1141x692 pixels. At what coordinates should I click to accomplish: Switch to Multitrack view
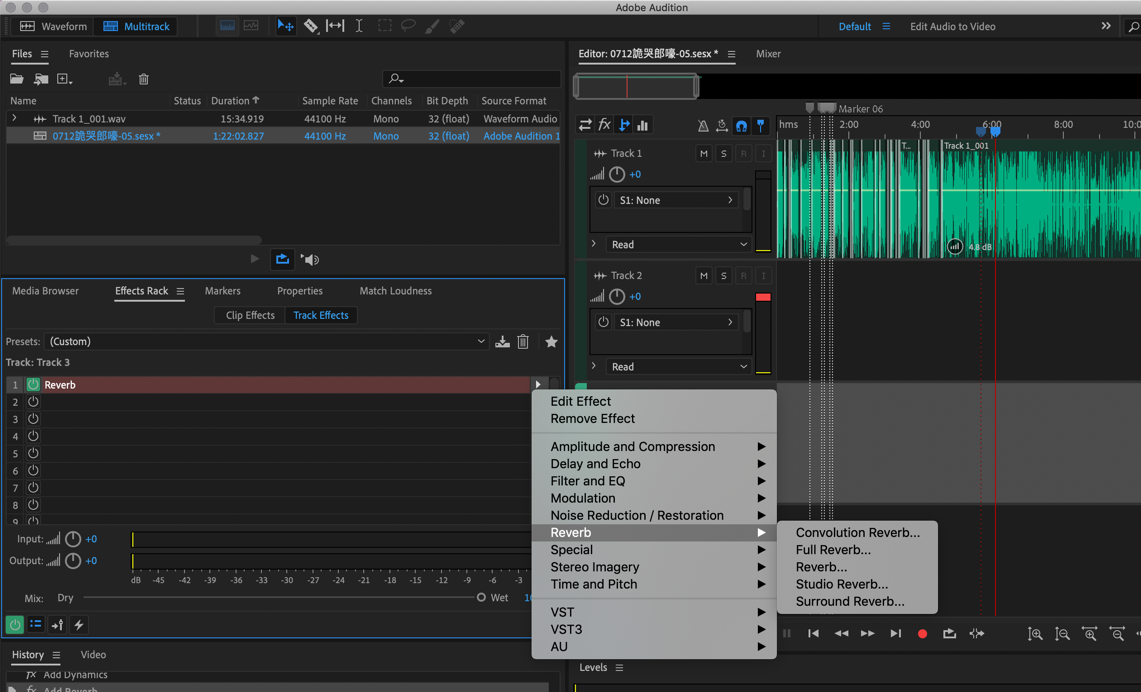136,26
